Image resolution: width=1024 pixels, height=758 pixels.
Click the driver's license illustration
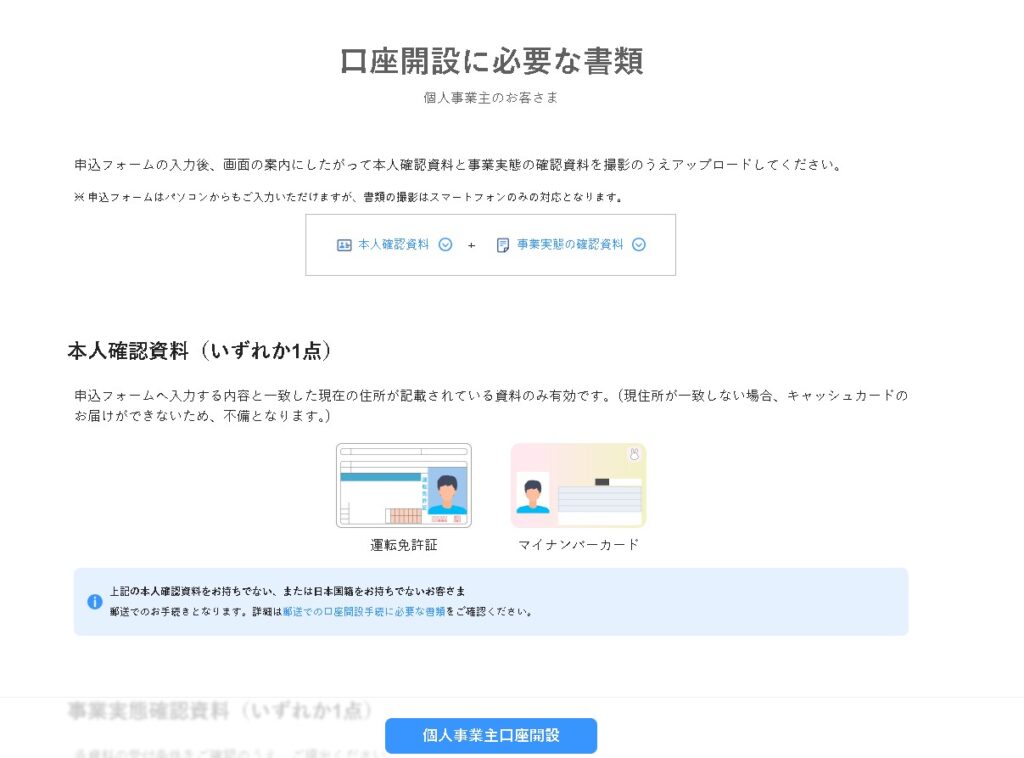(x=403, y=486)
